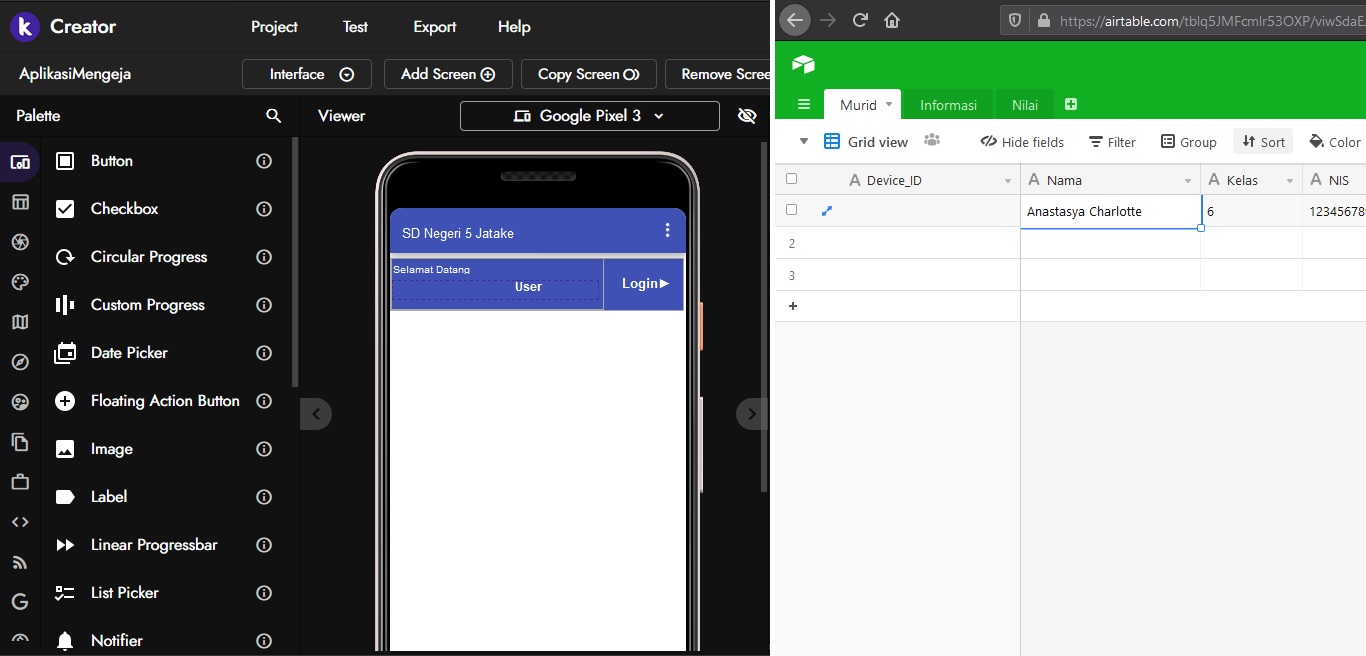Click the Login button in phone preview
The width and height of the screenshot is (1366, 656).
[644, 284]
